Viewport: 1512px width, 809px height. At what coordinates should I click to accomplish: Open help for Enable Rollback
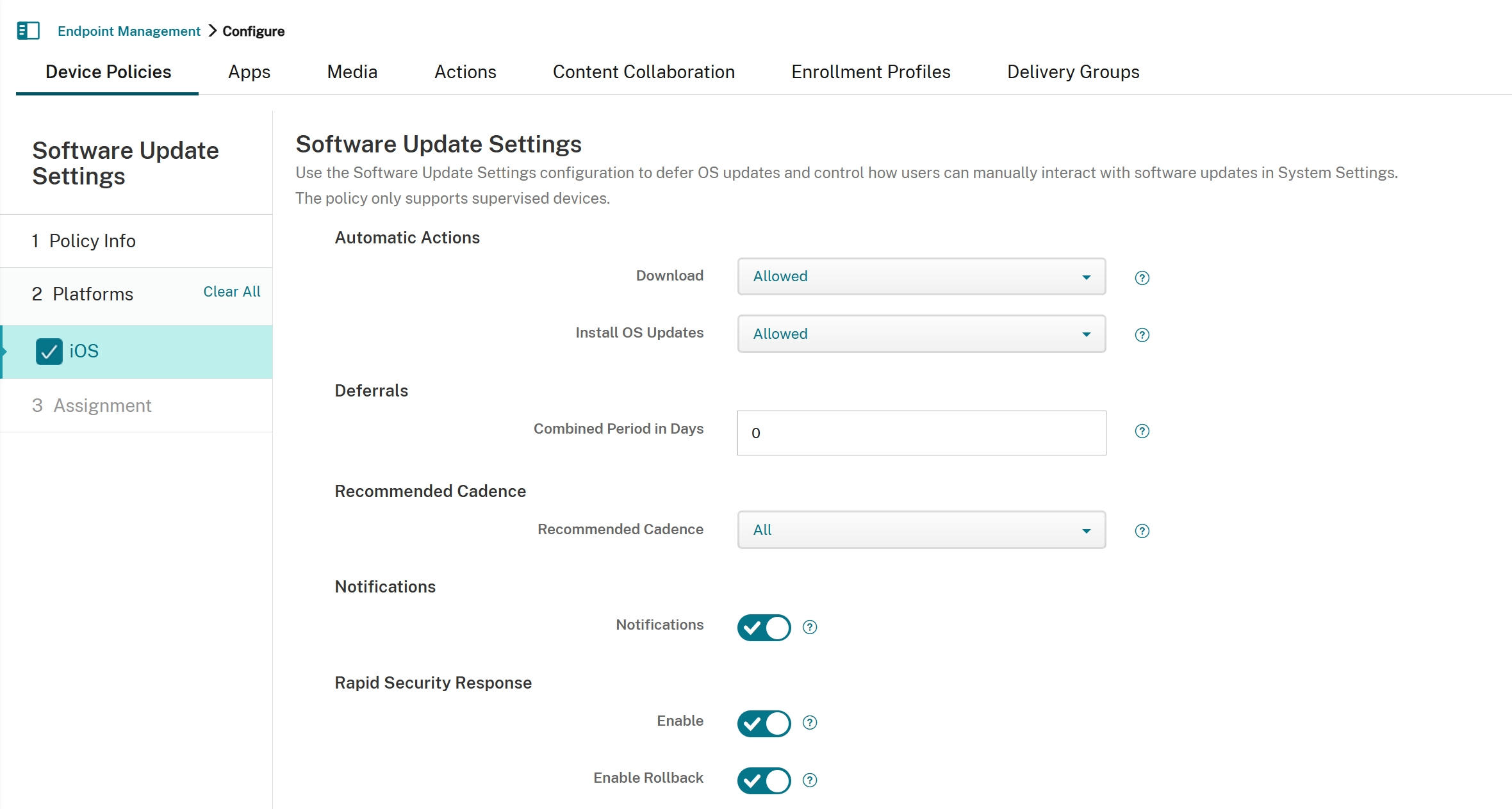pyautogui.click(x=809, y=780)
